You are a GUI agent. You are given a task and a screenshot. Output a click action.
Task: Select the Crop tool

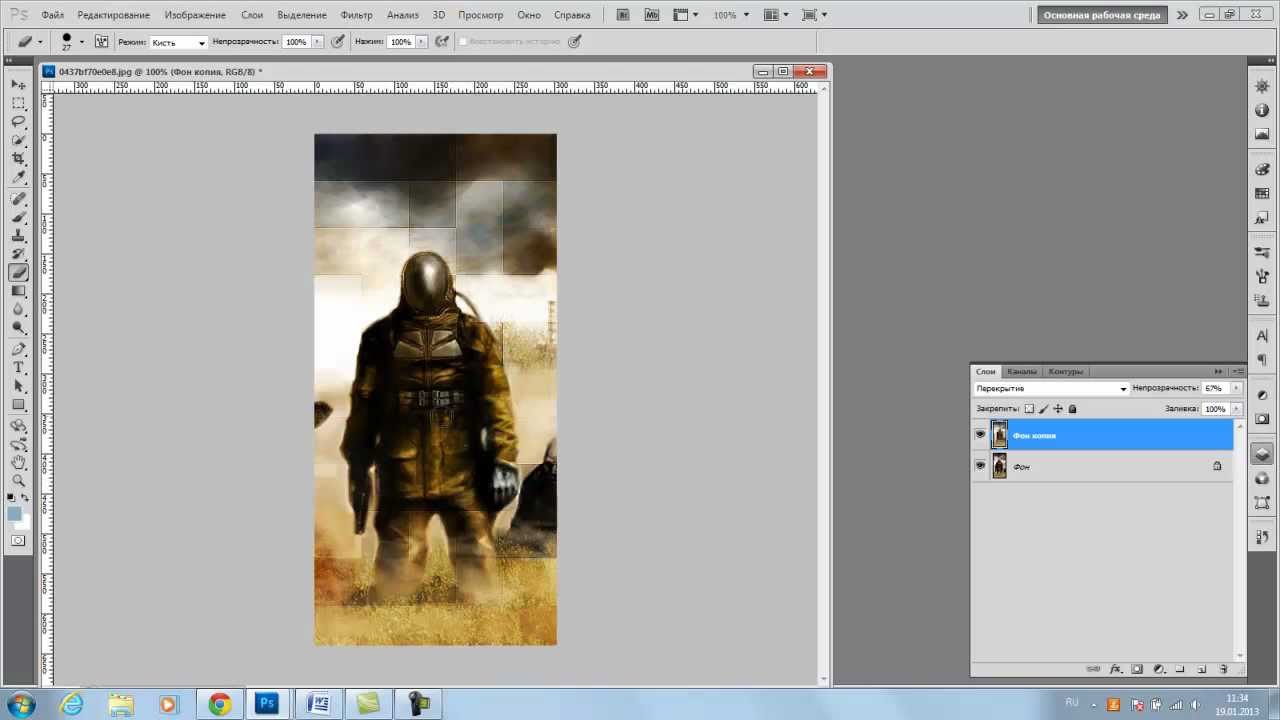tap(18, 159)
